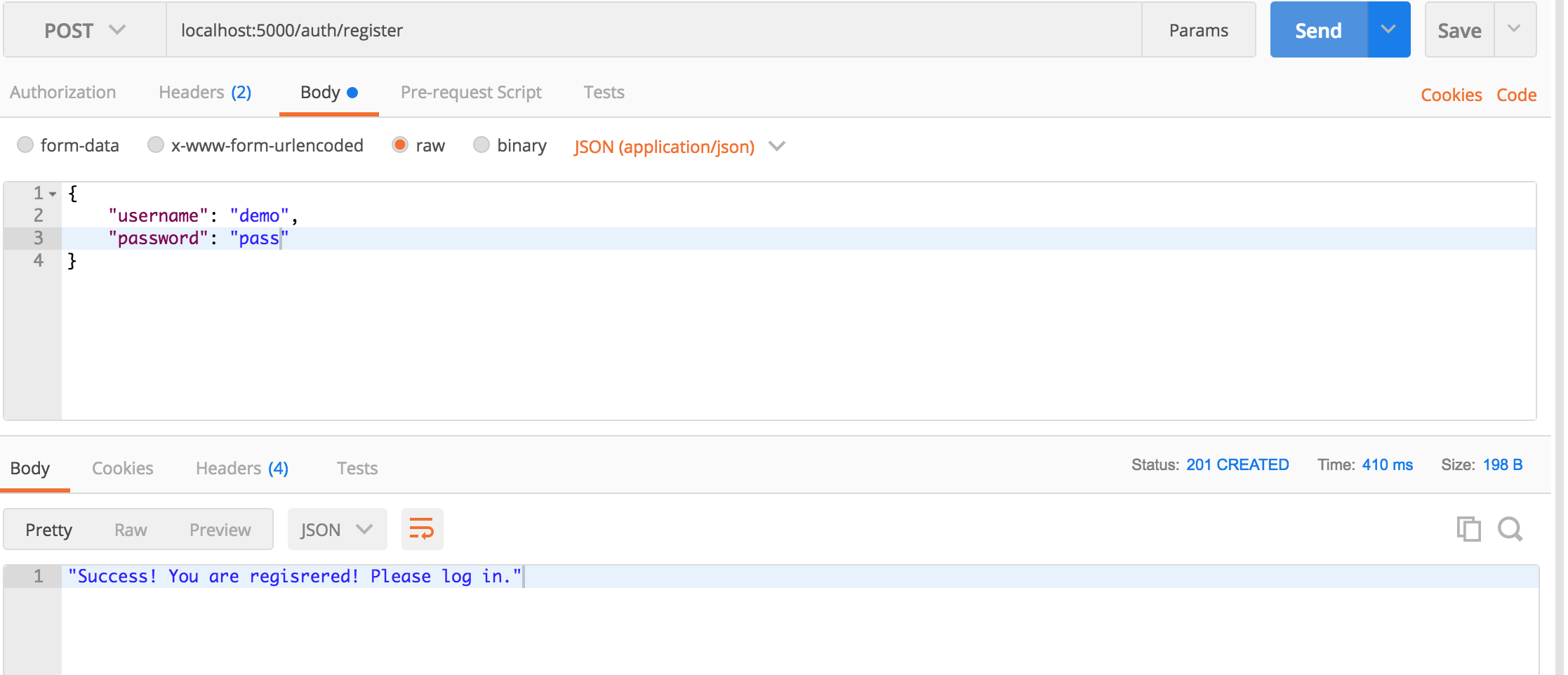Image resolution: width=1568 pixels, height=675 pixels.
Task: Select the raw body radio button
Action: pyautogui.click(x=400, y=145)
